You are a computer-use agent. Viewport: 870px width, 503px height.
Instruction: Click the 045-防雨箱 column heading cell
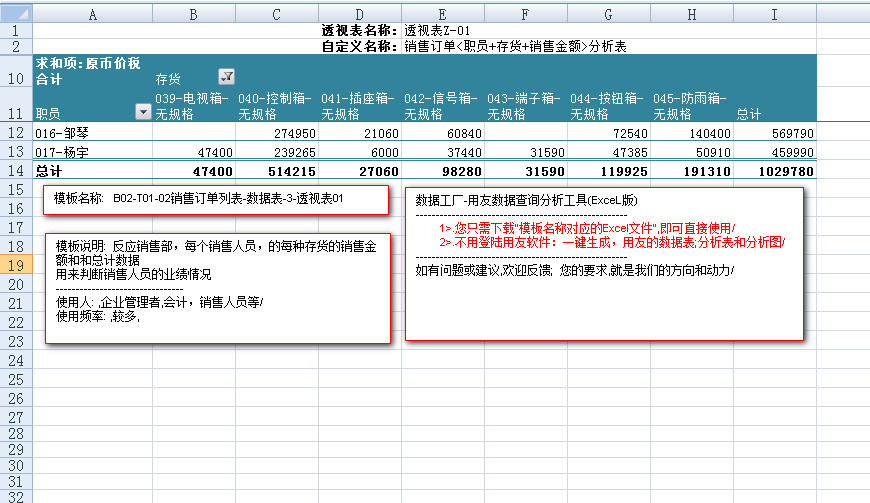tap(691, 106)
